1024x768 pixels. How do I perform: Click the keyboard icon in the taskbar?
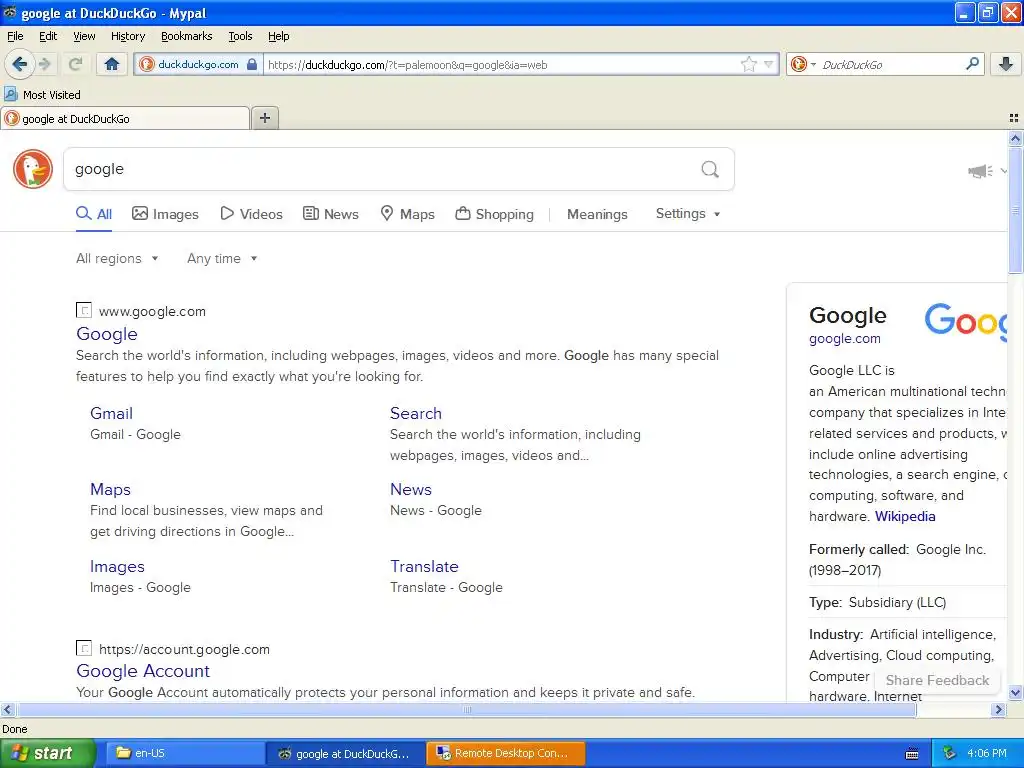pos(912,754)
